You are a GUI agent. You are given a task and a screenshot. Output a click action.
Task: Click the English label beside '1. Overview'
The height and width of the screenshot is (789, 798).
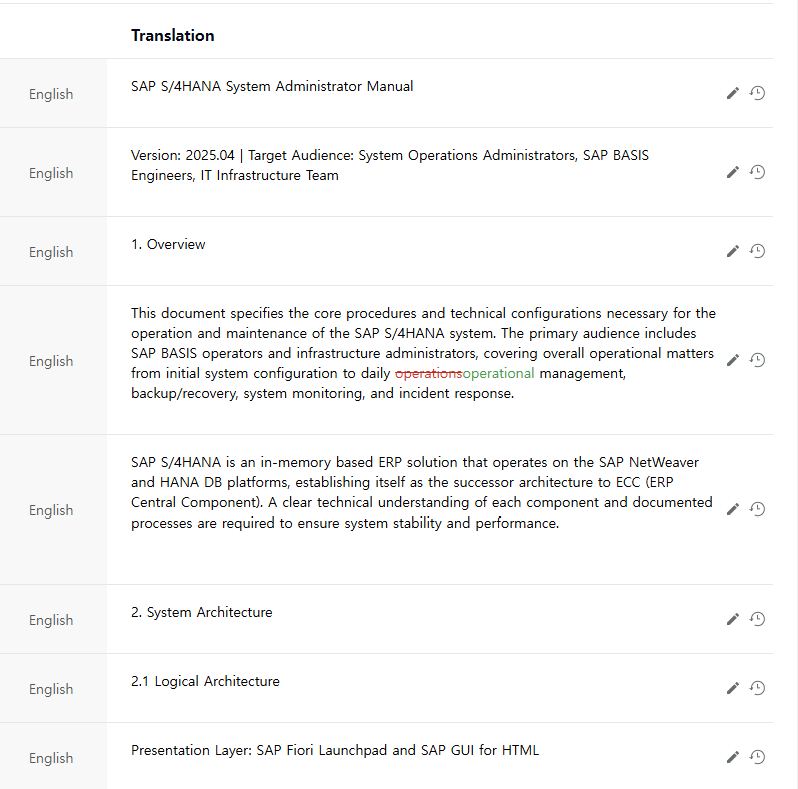click(x=51, y=252)
